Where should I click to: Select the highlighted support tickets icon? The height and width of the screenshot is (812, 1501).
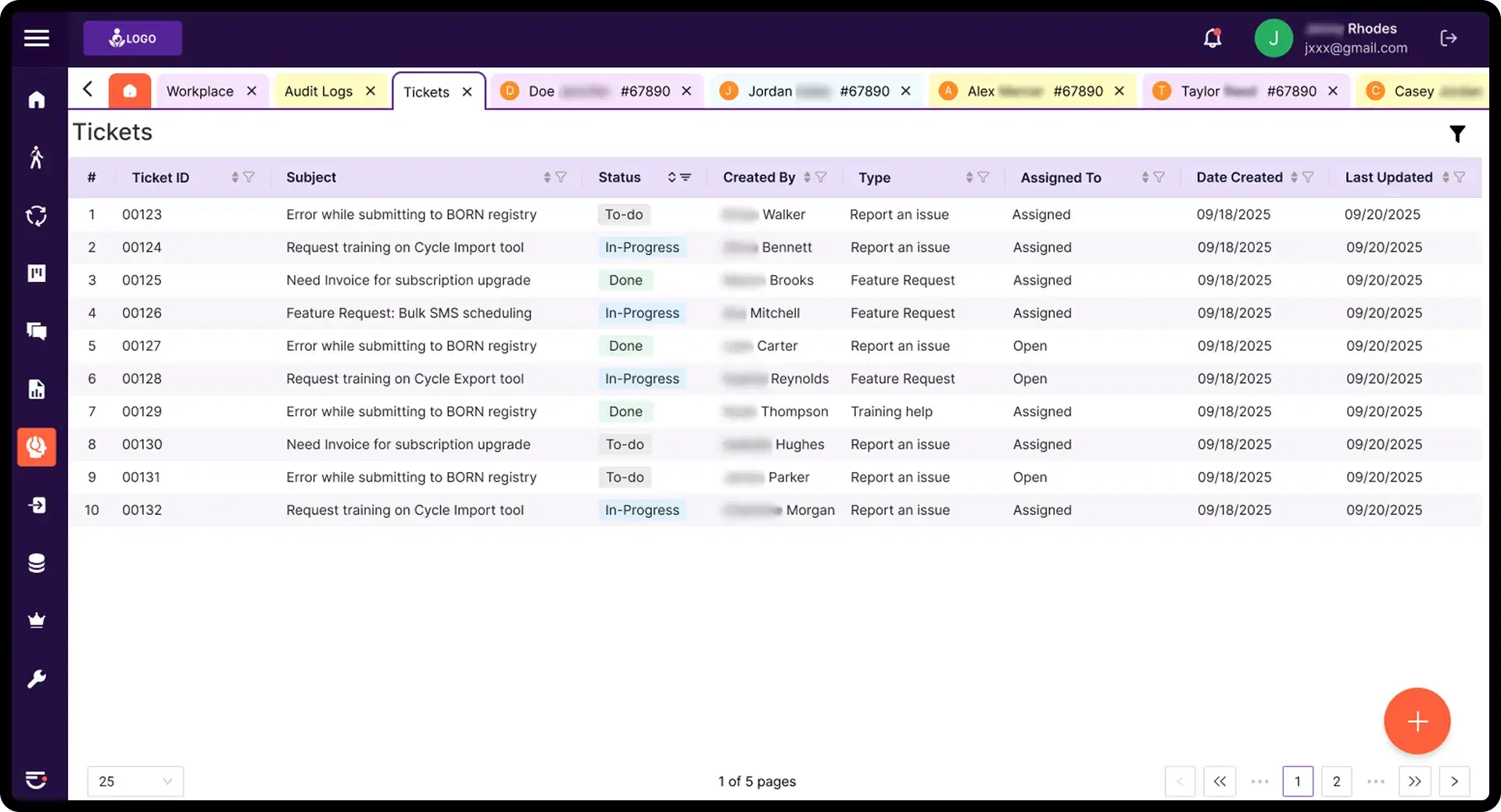37,446
